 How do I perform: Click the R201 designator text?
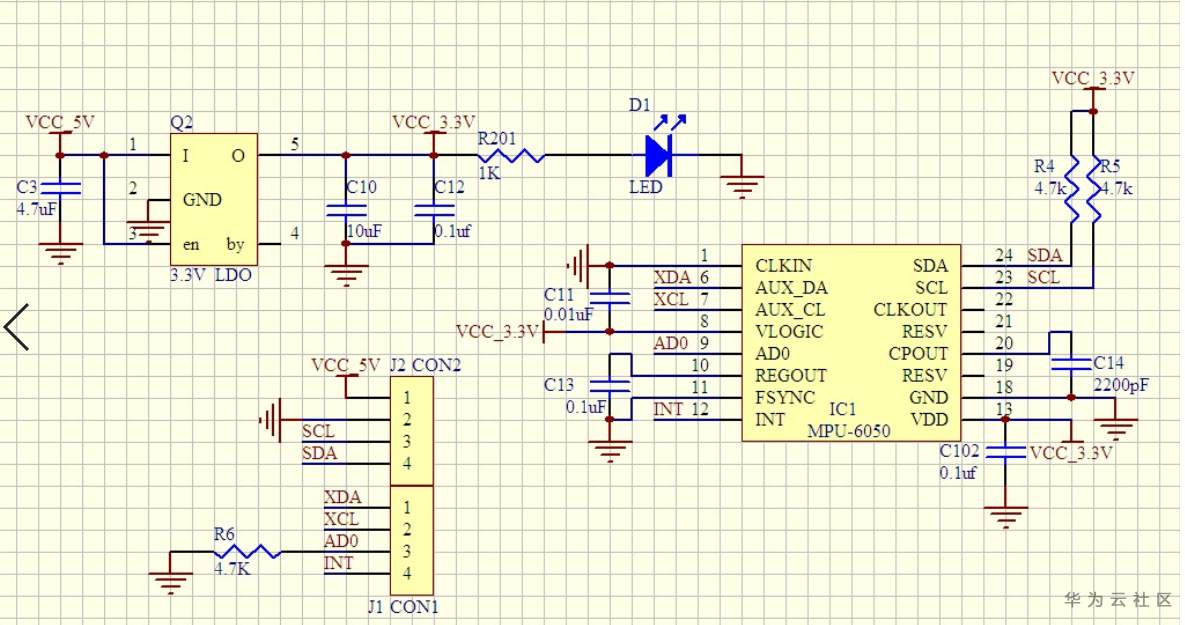click(x=497, y=139)
